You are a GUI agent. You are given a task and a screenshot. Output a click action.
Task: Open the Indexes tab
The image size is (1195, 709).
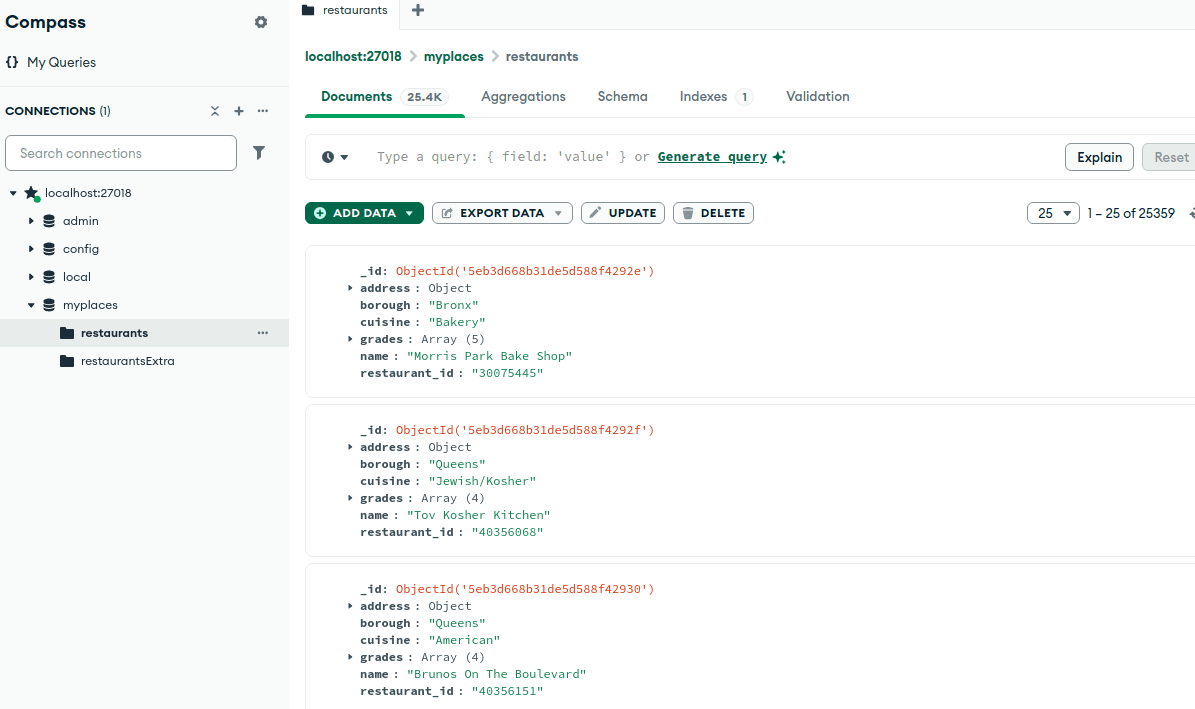coord(704,96)
